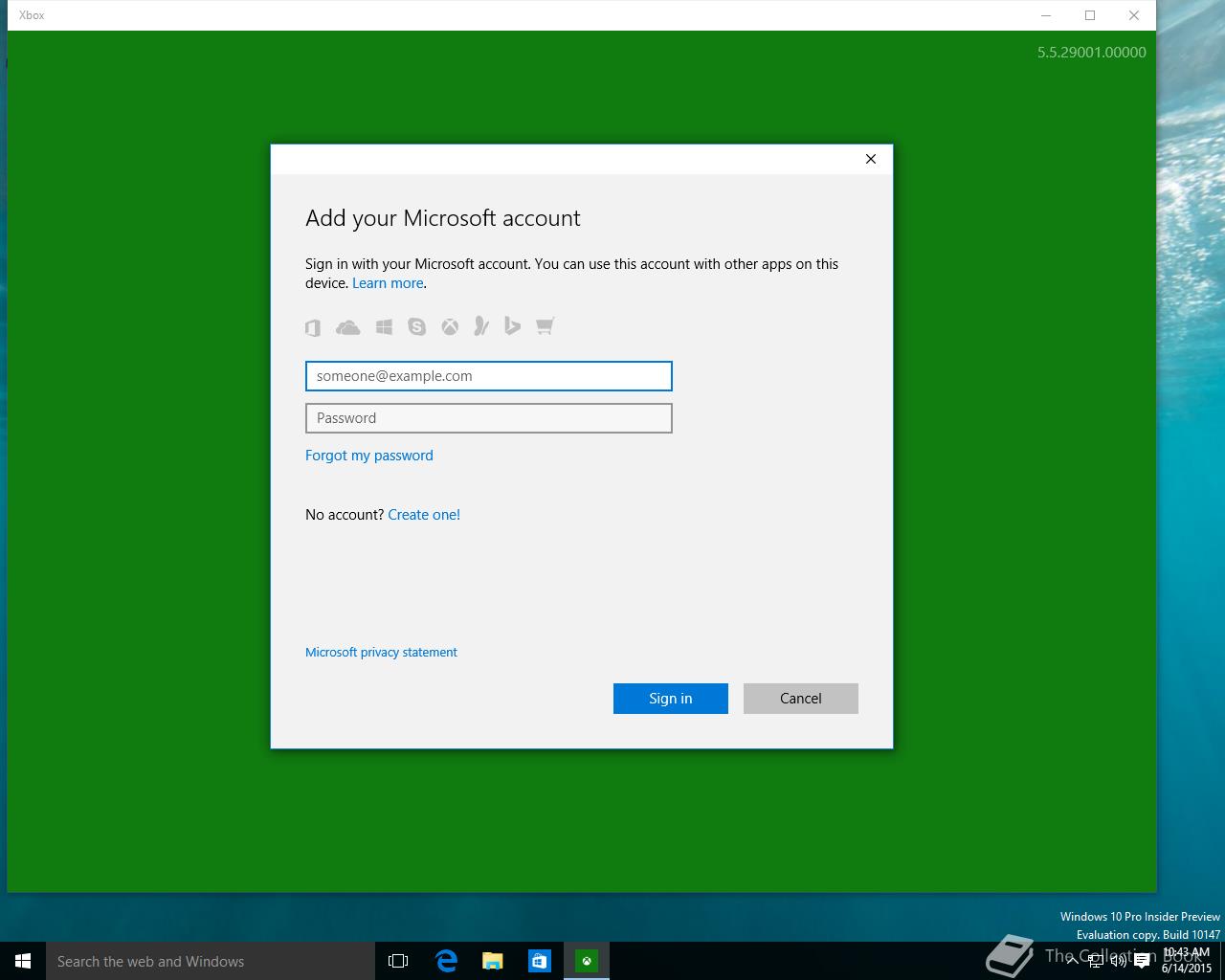Launch Microsoft Edge from the taskbar
The image size is (1225, 980).
(446, 961)
